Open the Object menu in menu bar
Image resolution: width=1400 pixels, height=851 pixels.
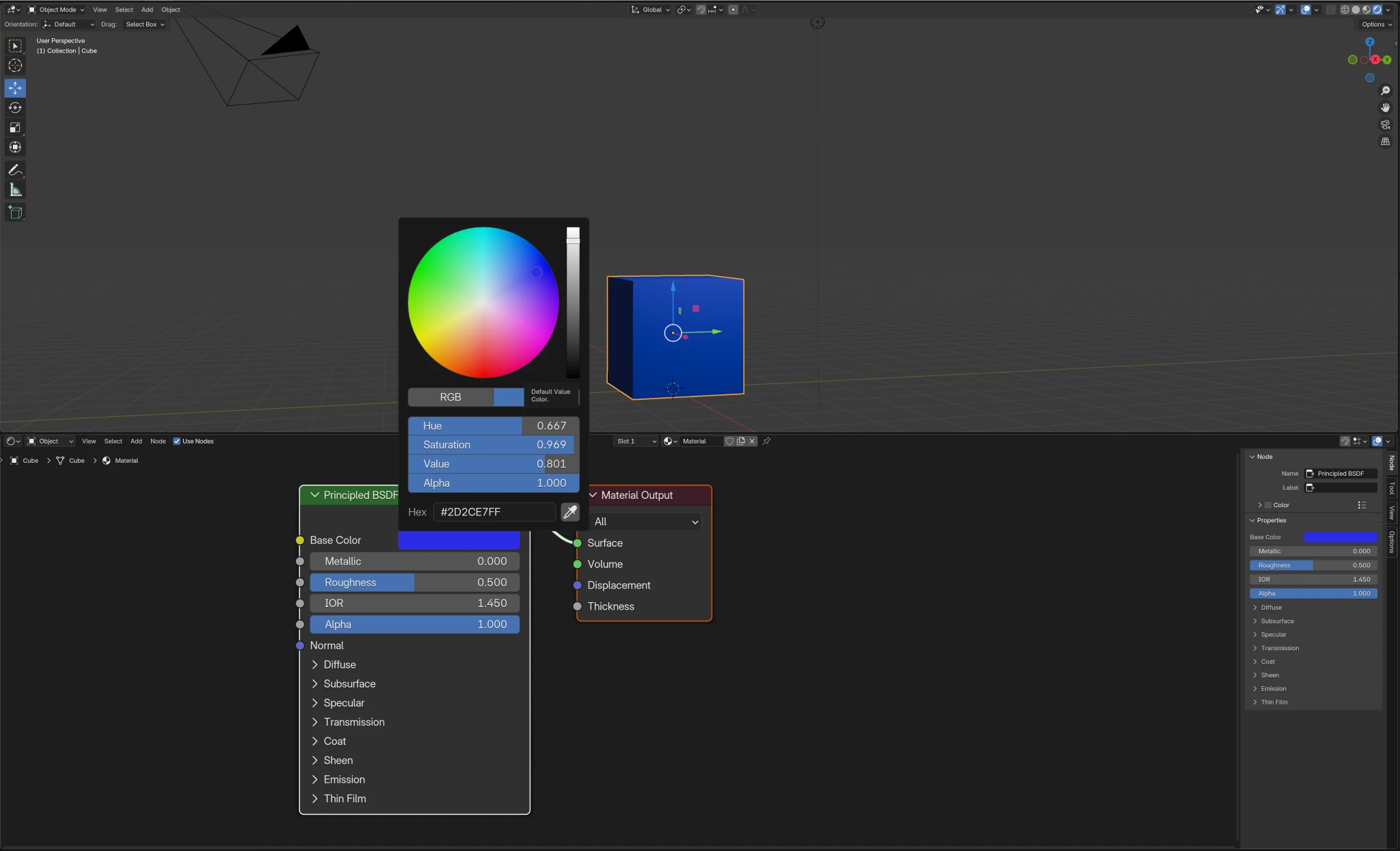pyautogui.click(x=170, y=9)
